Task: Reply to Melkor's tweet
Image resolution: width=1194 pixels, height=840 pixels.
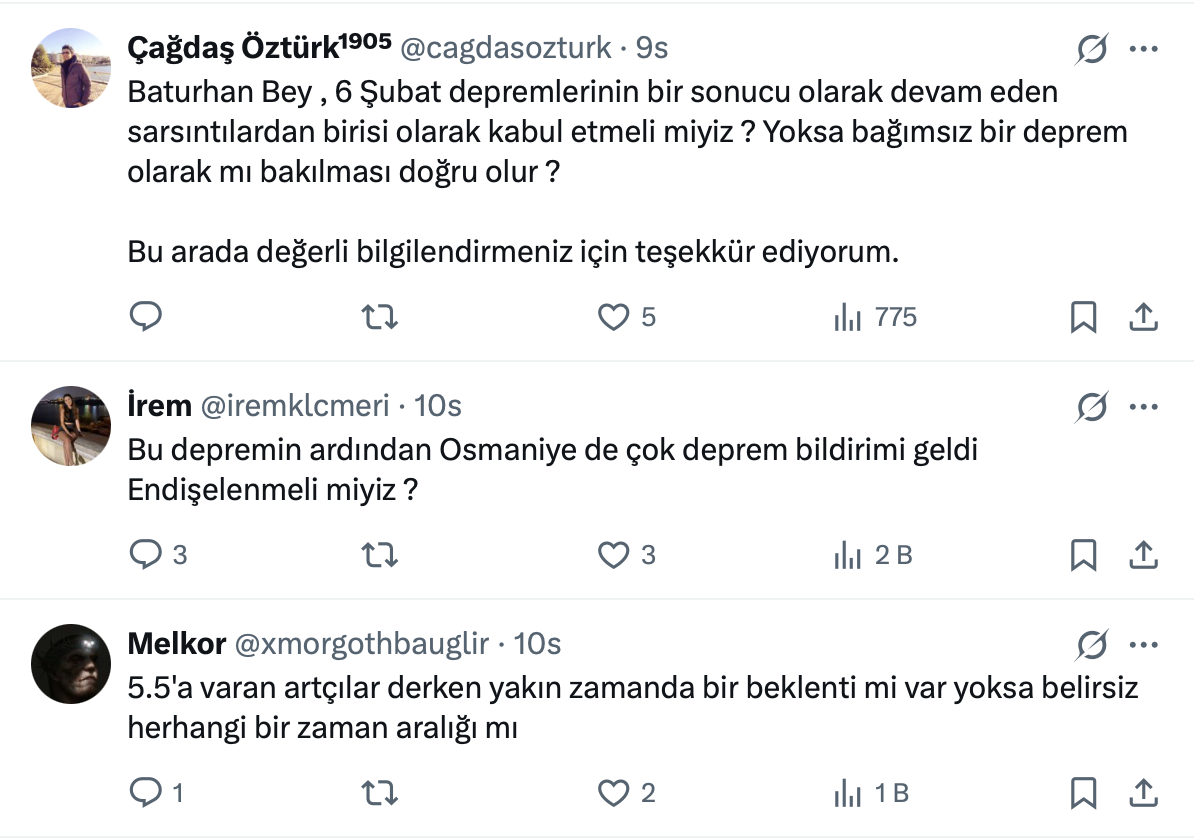Action: coord(146,793)
